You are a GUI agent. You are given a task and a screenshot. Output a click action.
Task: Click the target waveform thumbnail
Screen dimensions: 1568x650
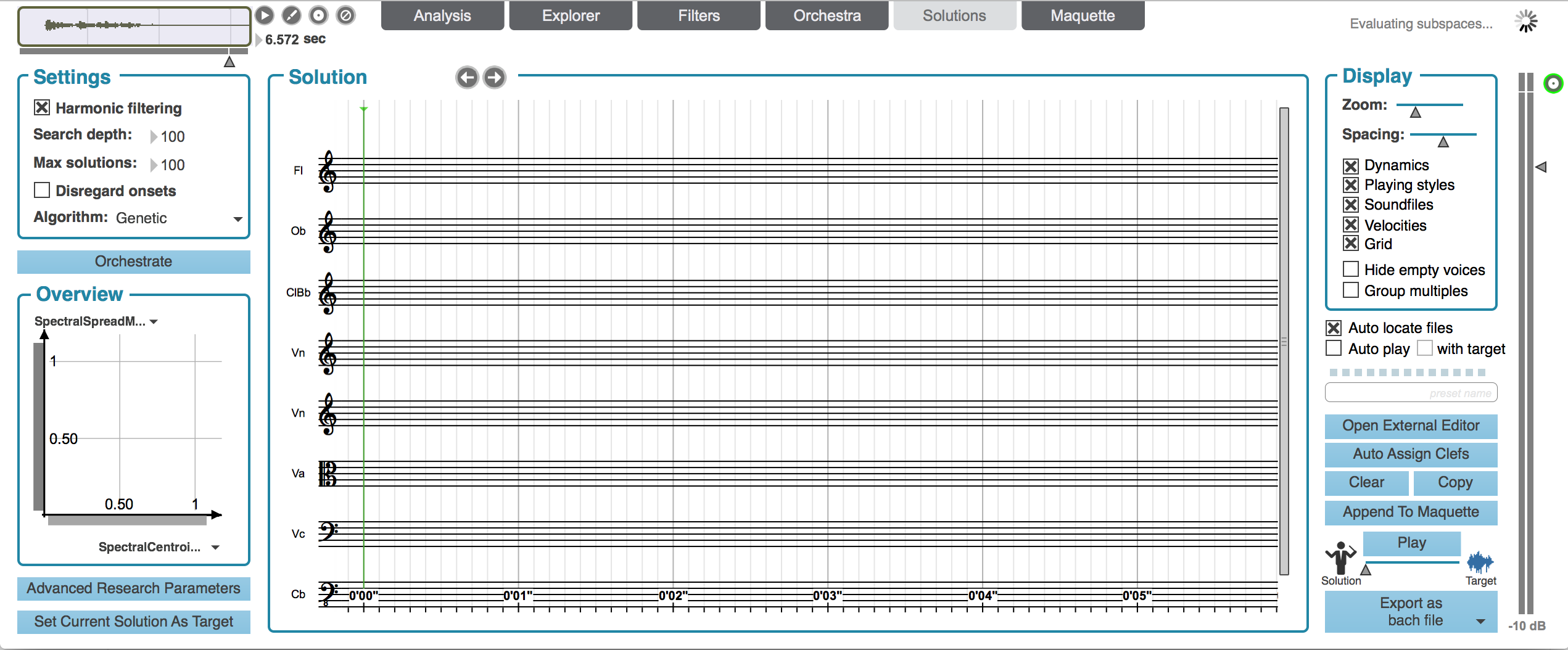134,26
